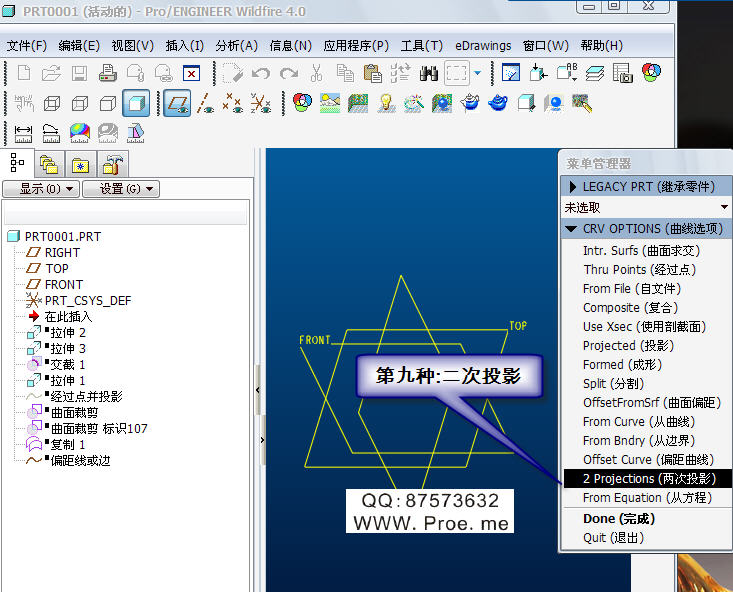Image resolution: width=733 pixels, height=592 pixels.
Task: Click the Save disk icon
Action: (x=79, y=73)
